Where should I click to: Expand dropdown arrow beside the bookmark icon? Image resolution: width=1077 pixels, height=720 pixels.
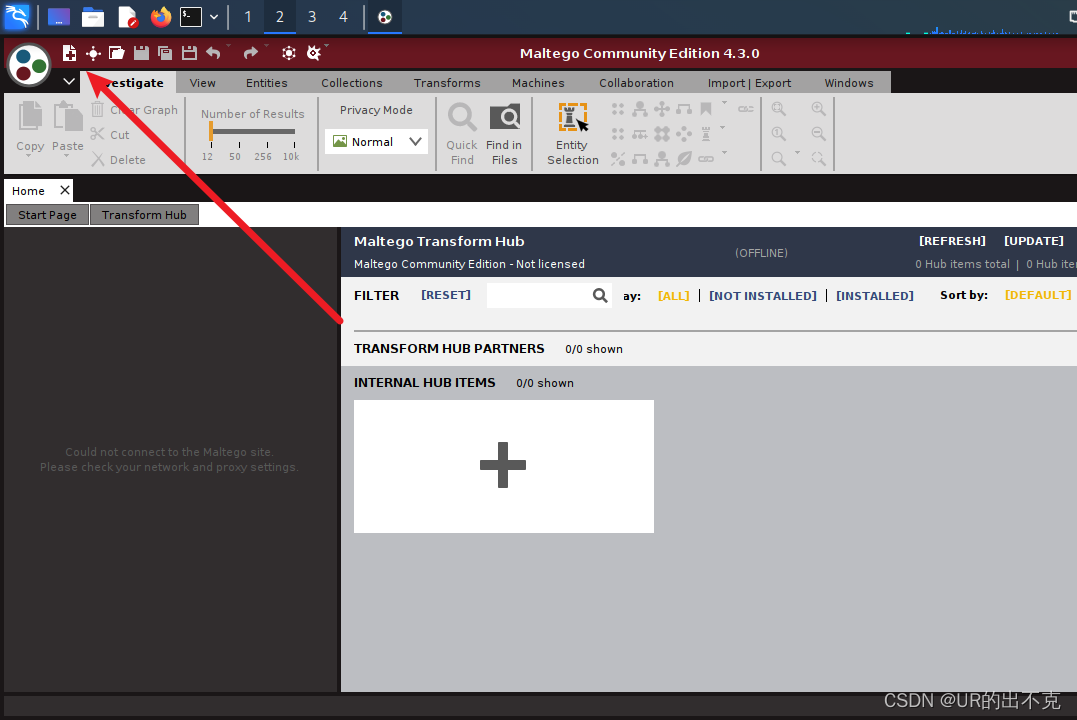point(724,103)
